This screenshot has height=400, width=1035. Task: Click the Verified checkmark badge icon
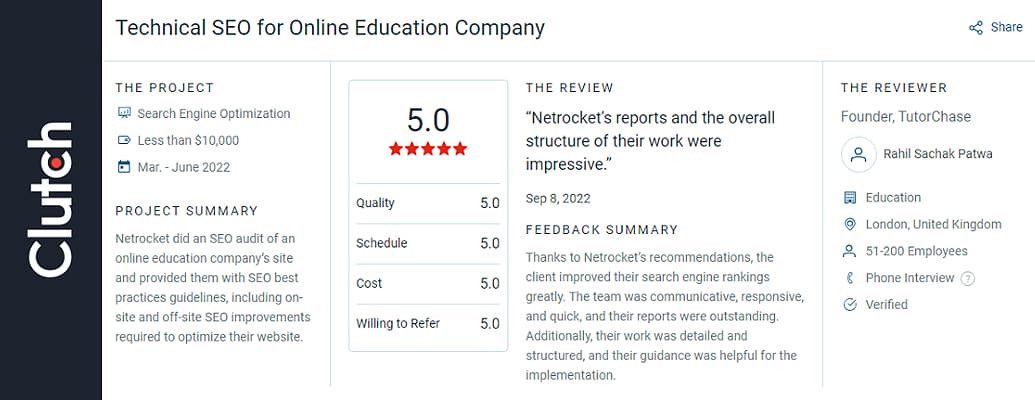click(x=850, y=305)
